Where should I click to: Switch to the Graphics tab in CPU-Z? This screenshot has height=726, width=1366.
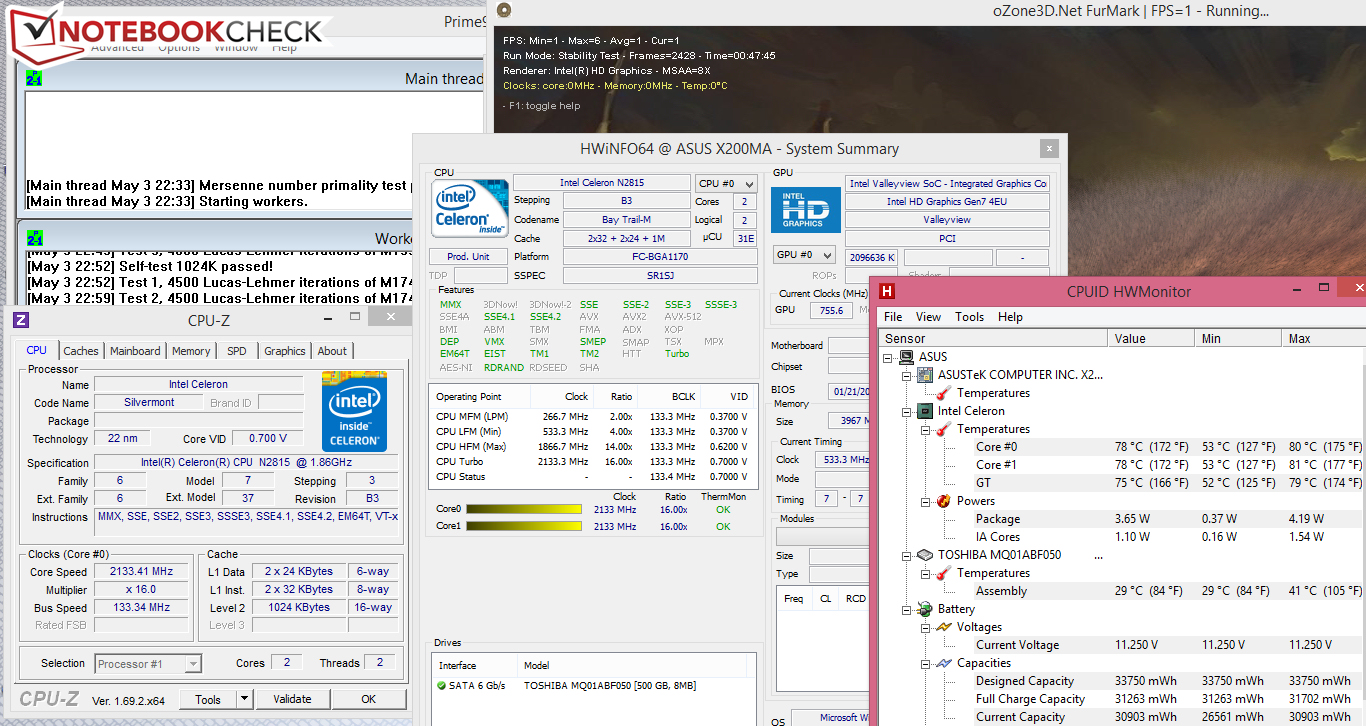[285, 351]
